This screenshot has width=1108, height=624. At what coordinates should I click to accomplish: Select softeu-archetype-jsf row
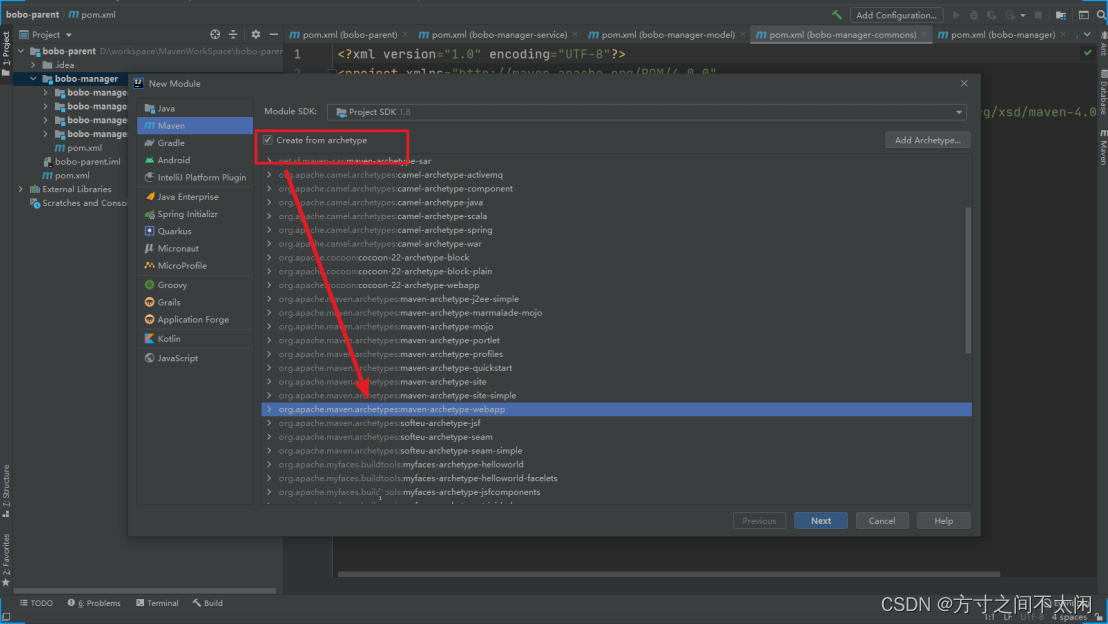[616, 423]
